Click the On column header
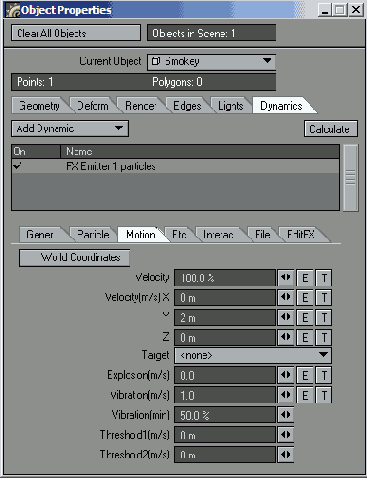Image resolution: width=367 pixels, height=478 pixels. (36, 152)
